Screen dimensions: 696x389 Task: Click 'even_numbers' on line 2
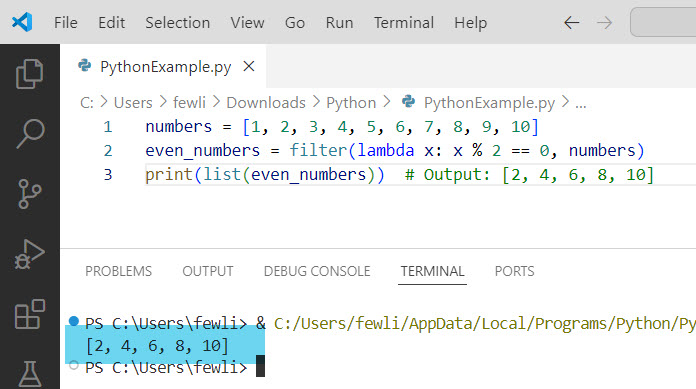point(202,151)
